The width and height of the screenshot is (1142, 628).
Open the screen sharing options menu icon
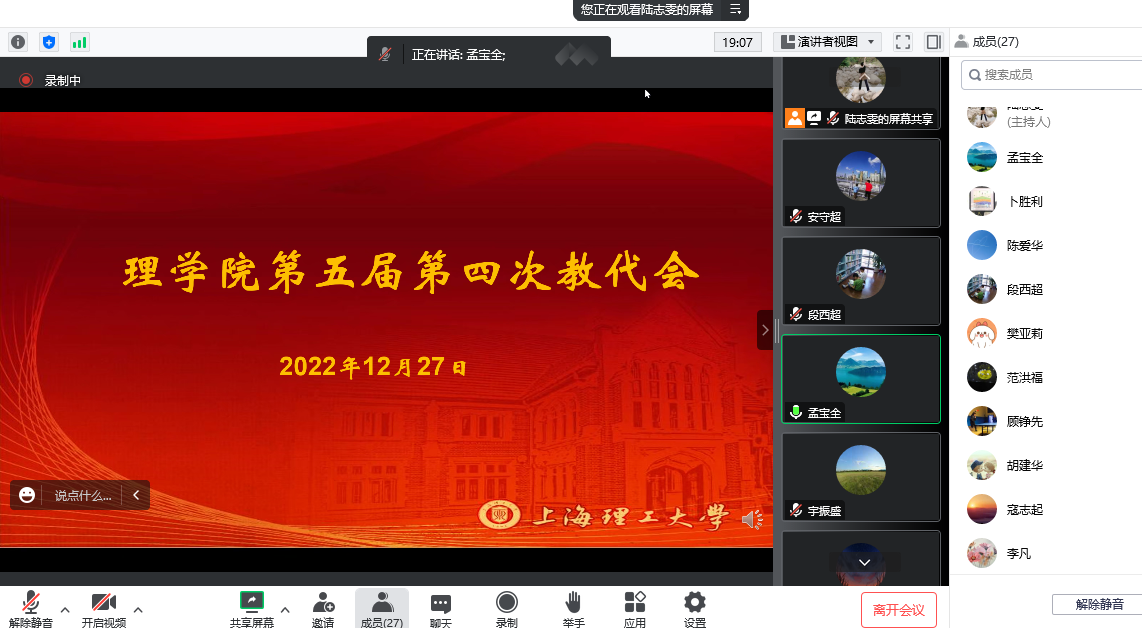pyautogui.click(x=736, y=9)
